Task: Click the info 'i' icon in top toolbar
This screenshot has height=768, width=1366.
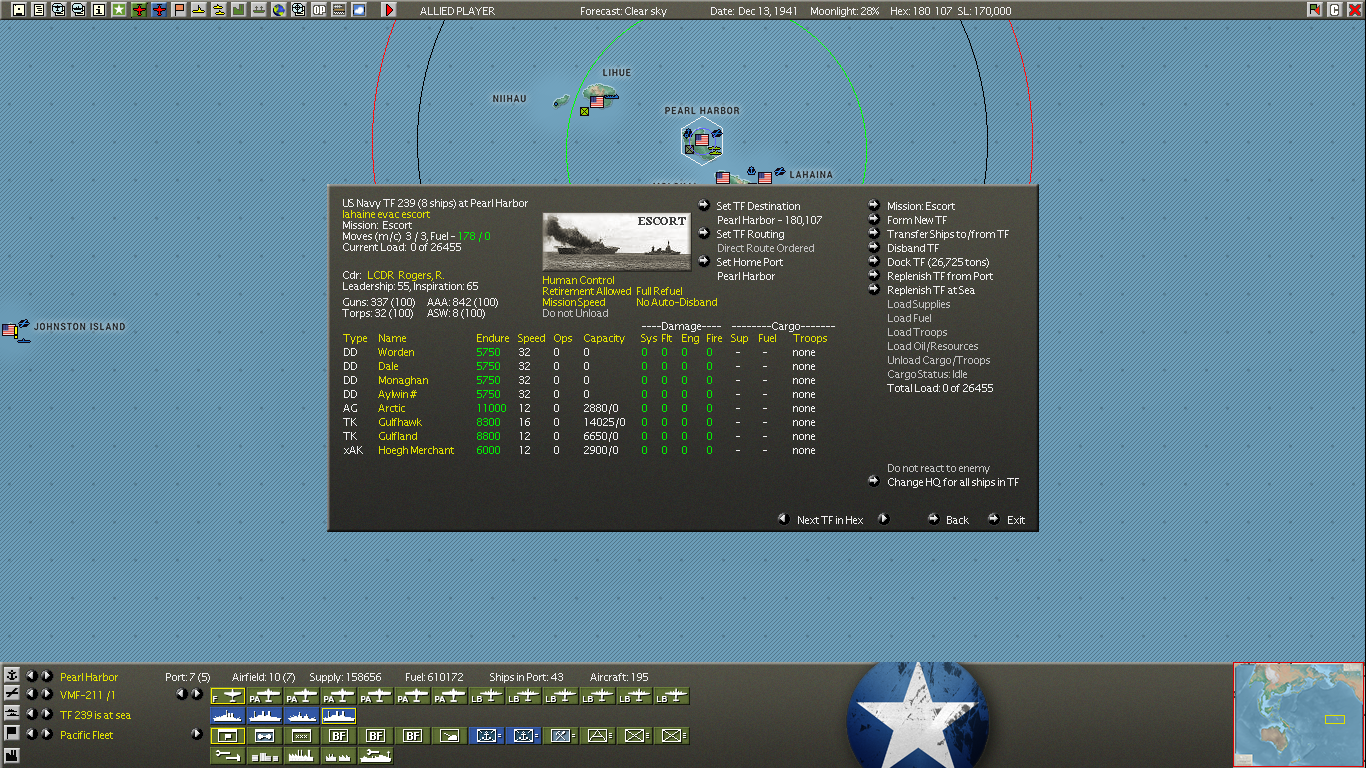Action: (98, 10)
